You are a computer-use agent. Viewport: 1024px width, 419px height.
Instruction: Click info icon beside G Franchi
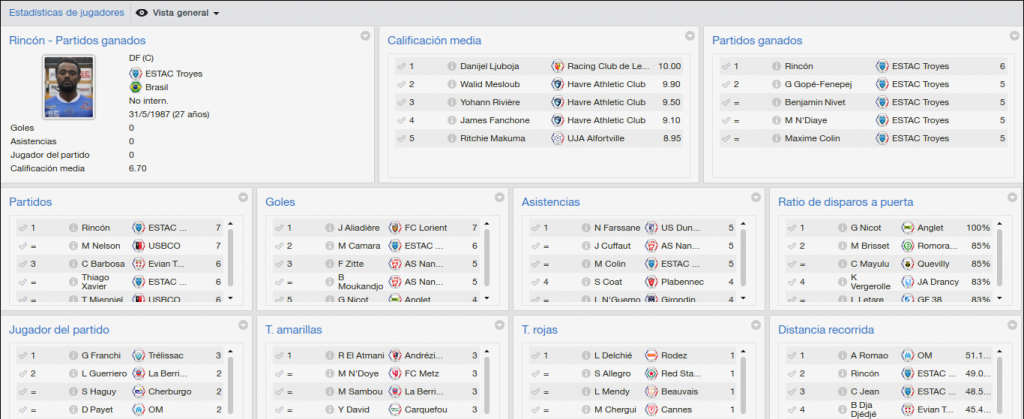[x=73, y=356]
